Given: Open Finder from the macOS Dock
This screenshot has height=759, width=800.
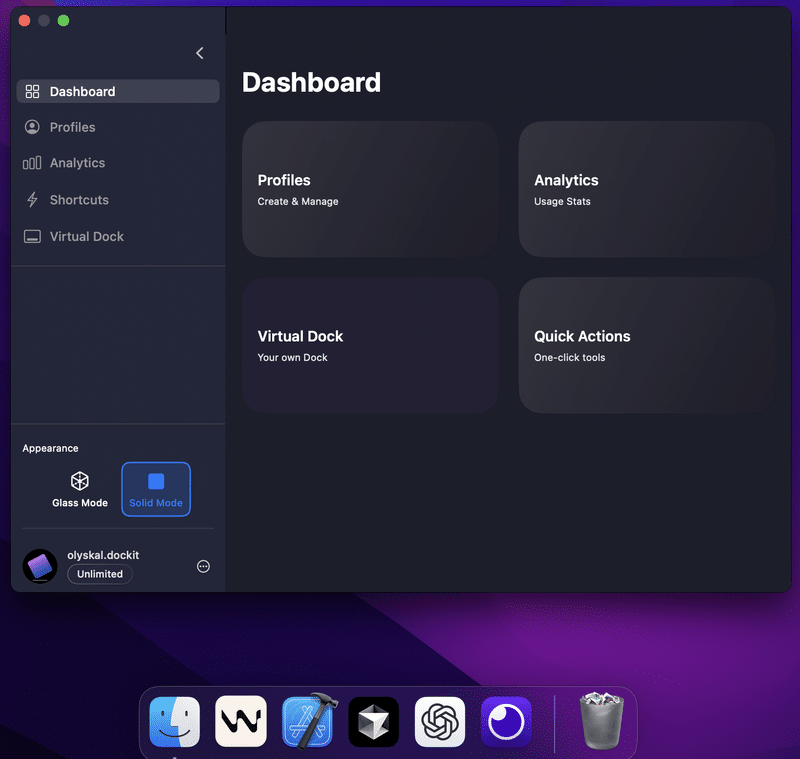Looking at the screenshot, I should click(174, 722).
